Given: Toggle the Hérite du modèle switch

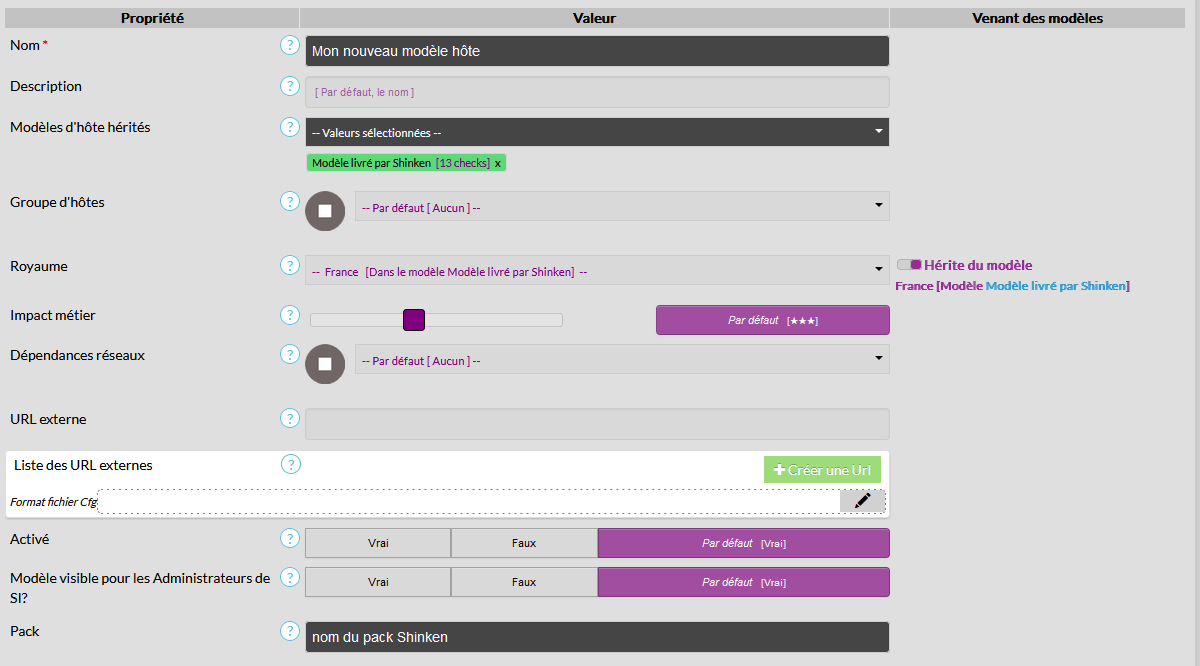Looking at the screenshot, I should [x=909, y=265].
